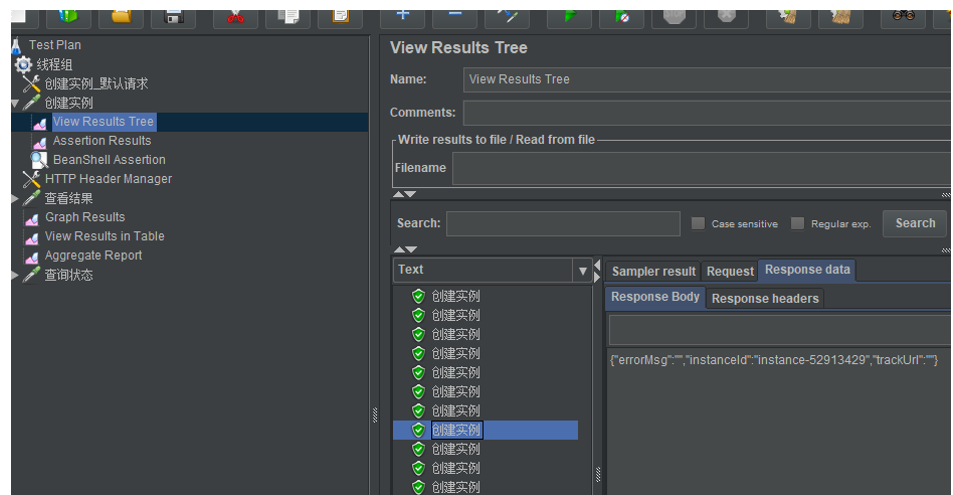Click the Filename input field
Viewport: 953px width, 495px height.
point(701,168)
